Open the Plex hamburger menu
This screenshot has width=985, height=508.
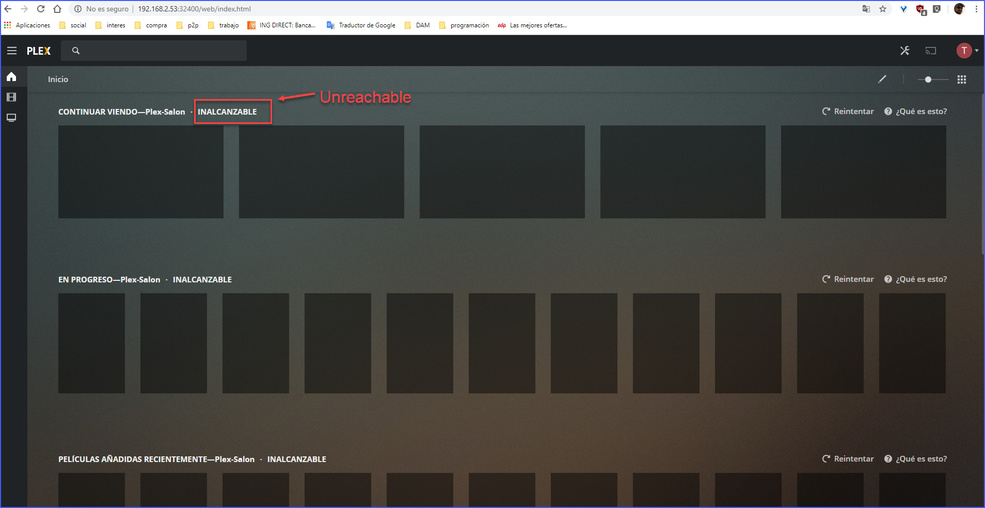click(x=11, y=51)
